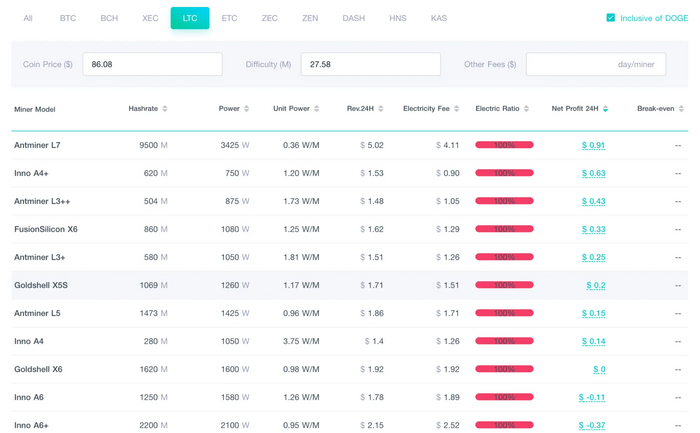Click Inno A6 negative profit link

(591, 397)
